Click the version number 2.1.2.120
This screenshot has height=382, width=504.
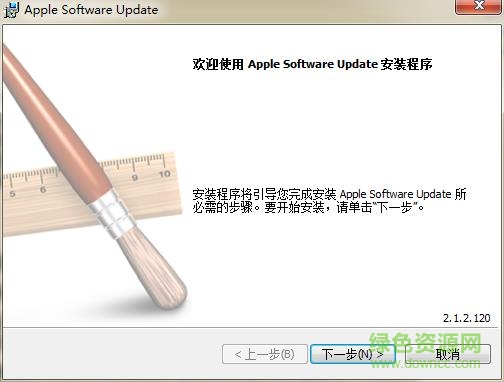(x=467, y=318)
